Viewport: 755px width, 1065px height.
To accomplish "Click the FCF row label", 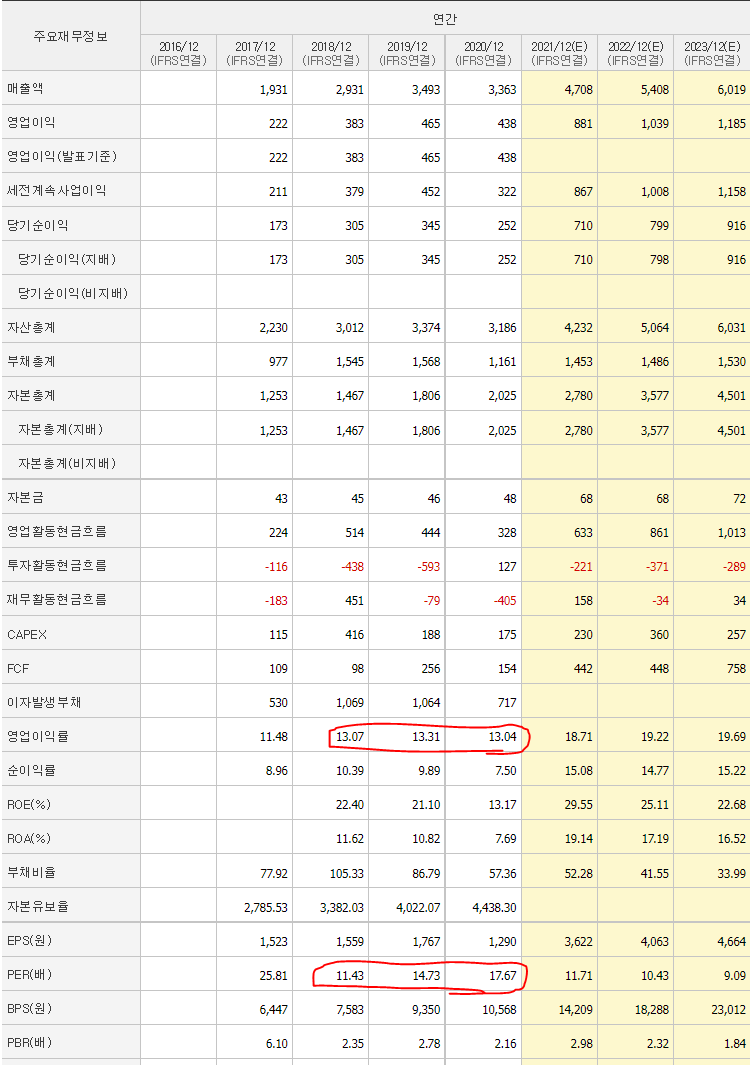I will coord(18,668).
